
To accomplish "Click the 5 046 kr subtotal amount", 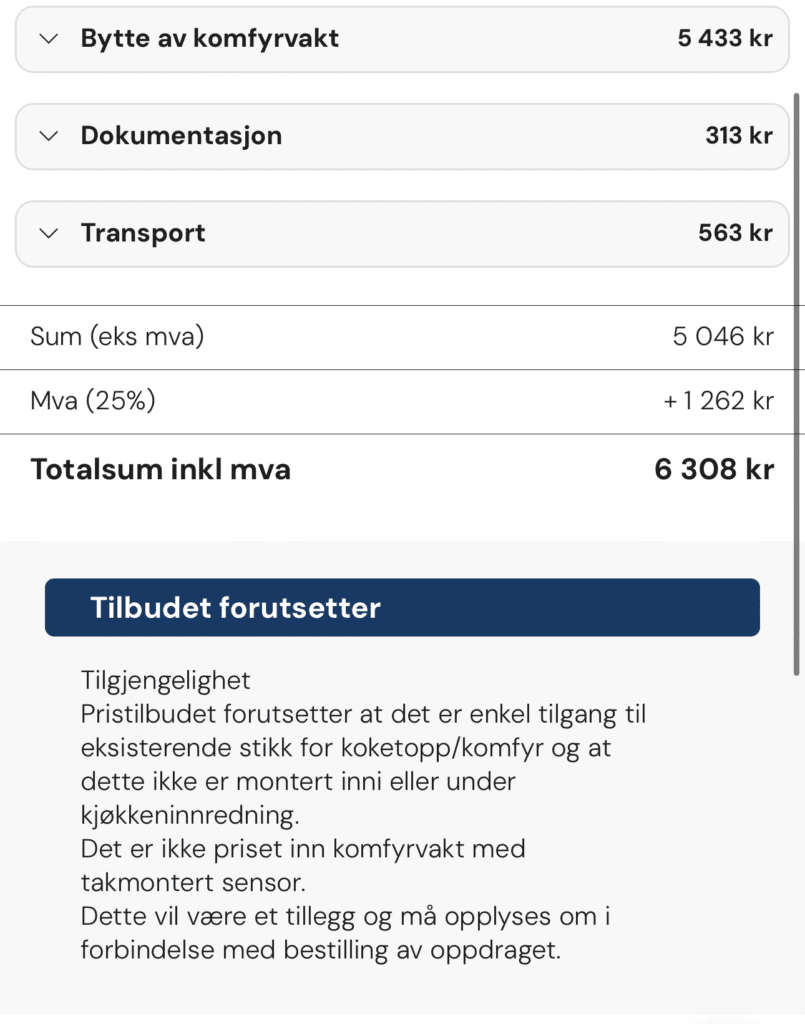I will (723, 337).
